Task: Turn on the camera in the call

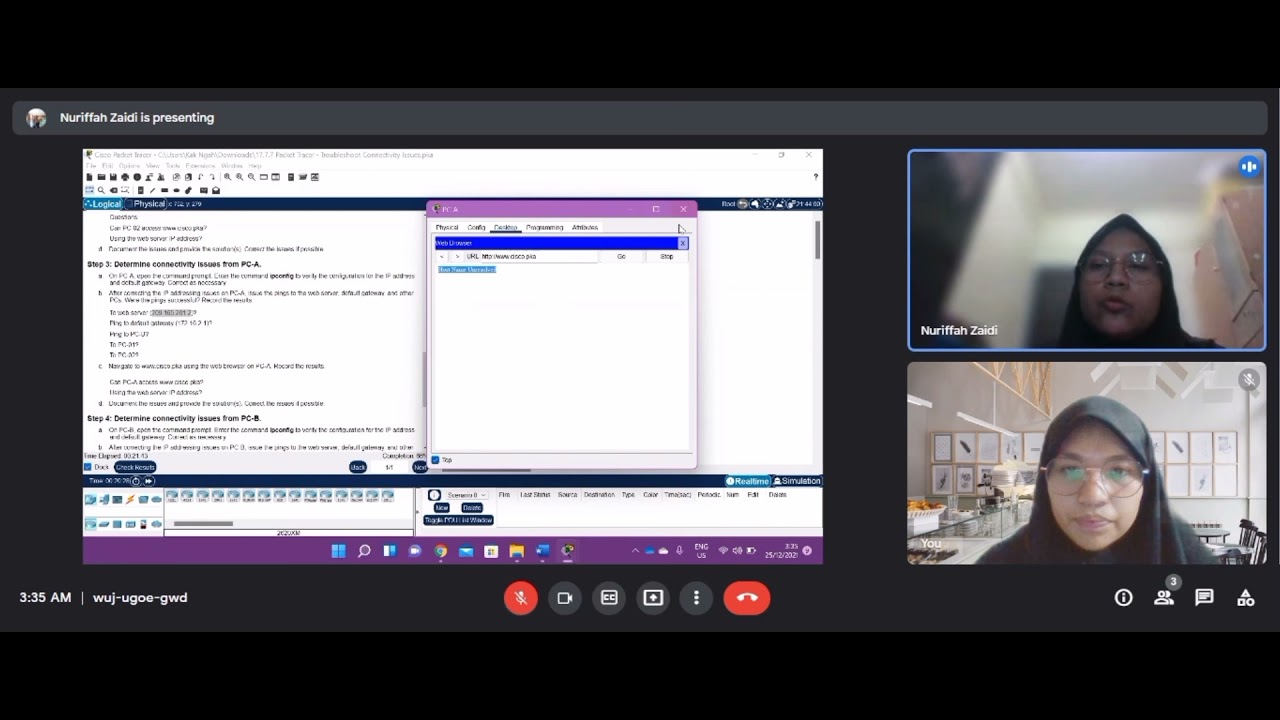Action: [565, 598]
